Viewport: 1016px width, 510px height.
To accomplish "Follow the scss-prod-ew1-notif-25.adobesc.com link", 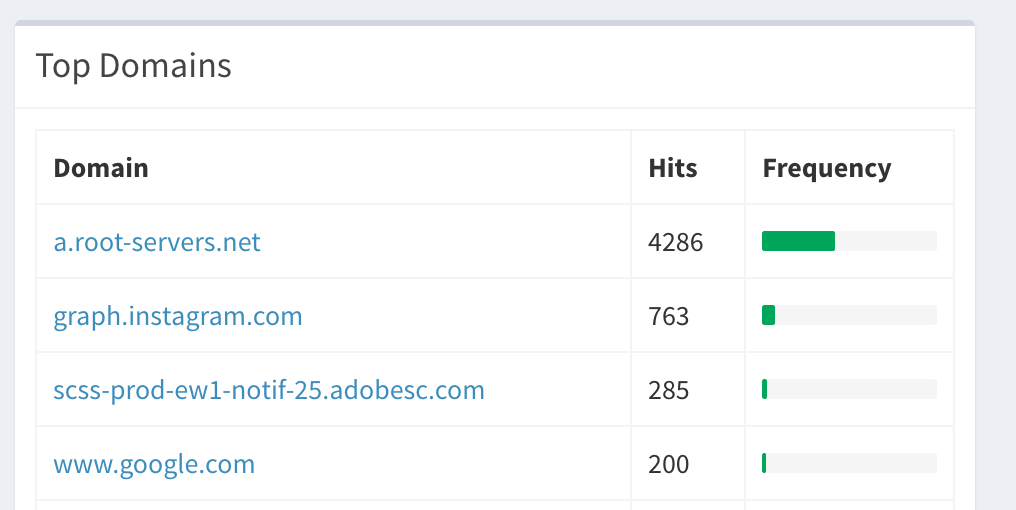I will (x=269, y=390).
